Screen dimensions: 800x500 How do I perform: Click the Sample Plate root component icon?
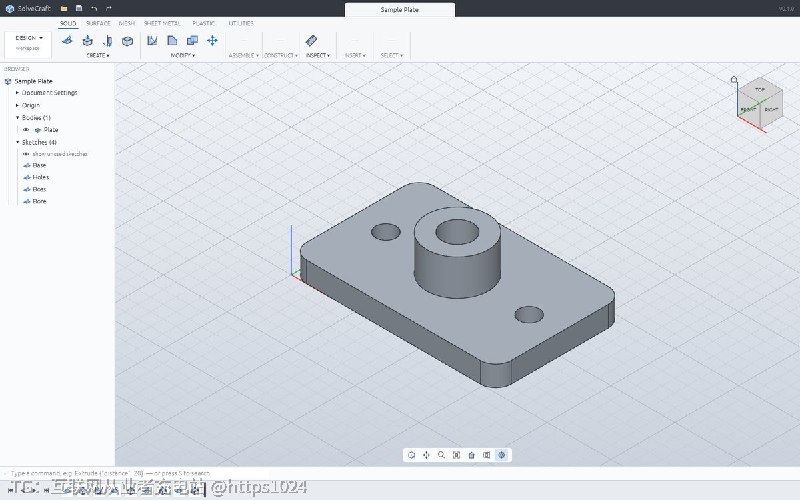pyautogui.click(x=8, y=81)
